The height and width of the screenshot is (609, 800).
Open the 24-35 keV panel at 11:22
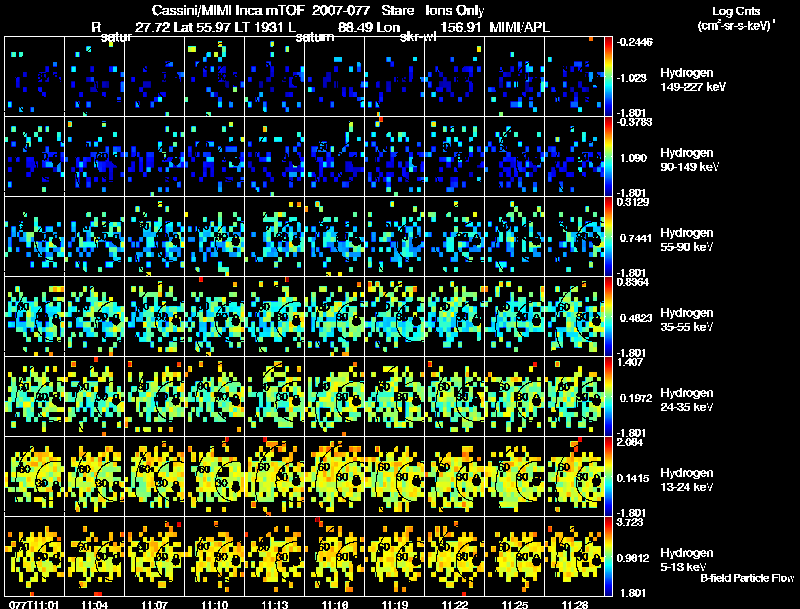pos(455,396)
